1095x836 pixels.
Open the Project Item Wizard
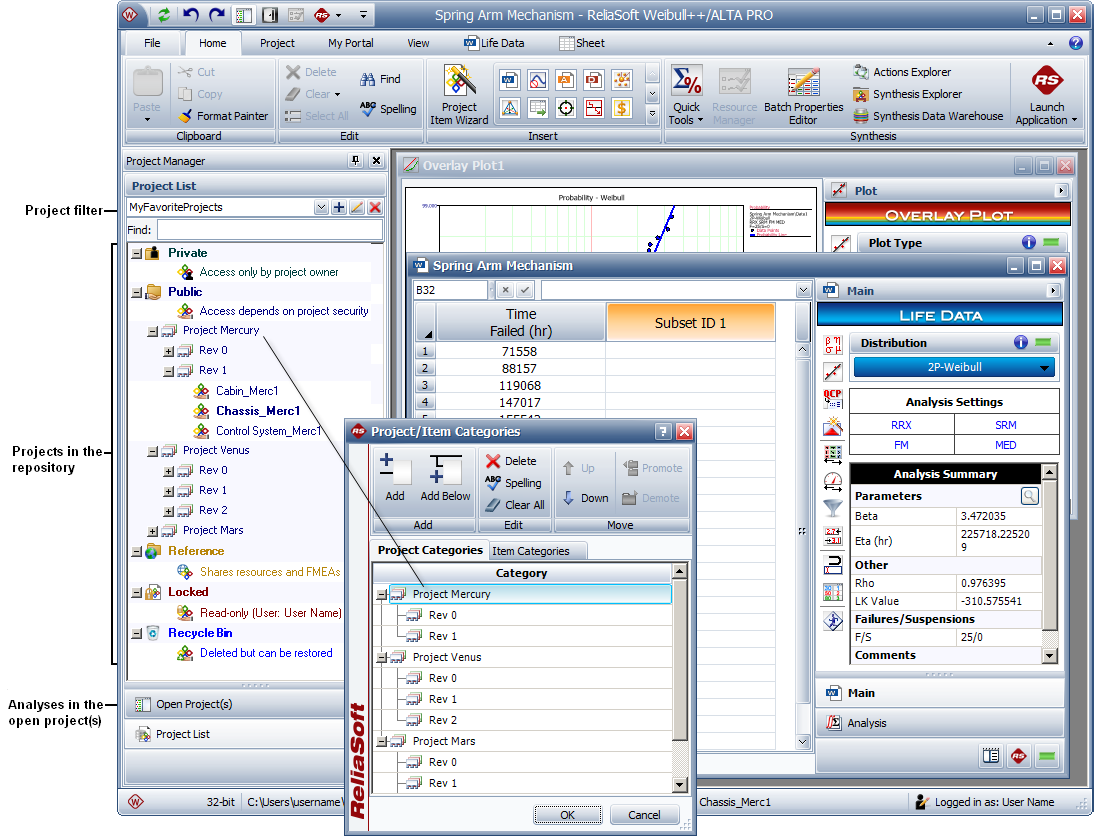coord(459,96)
